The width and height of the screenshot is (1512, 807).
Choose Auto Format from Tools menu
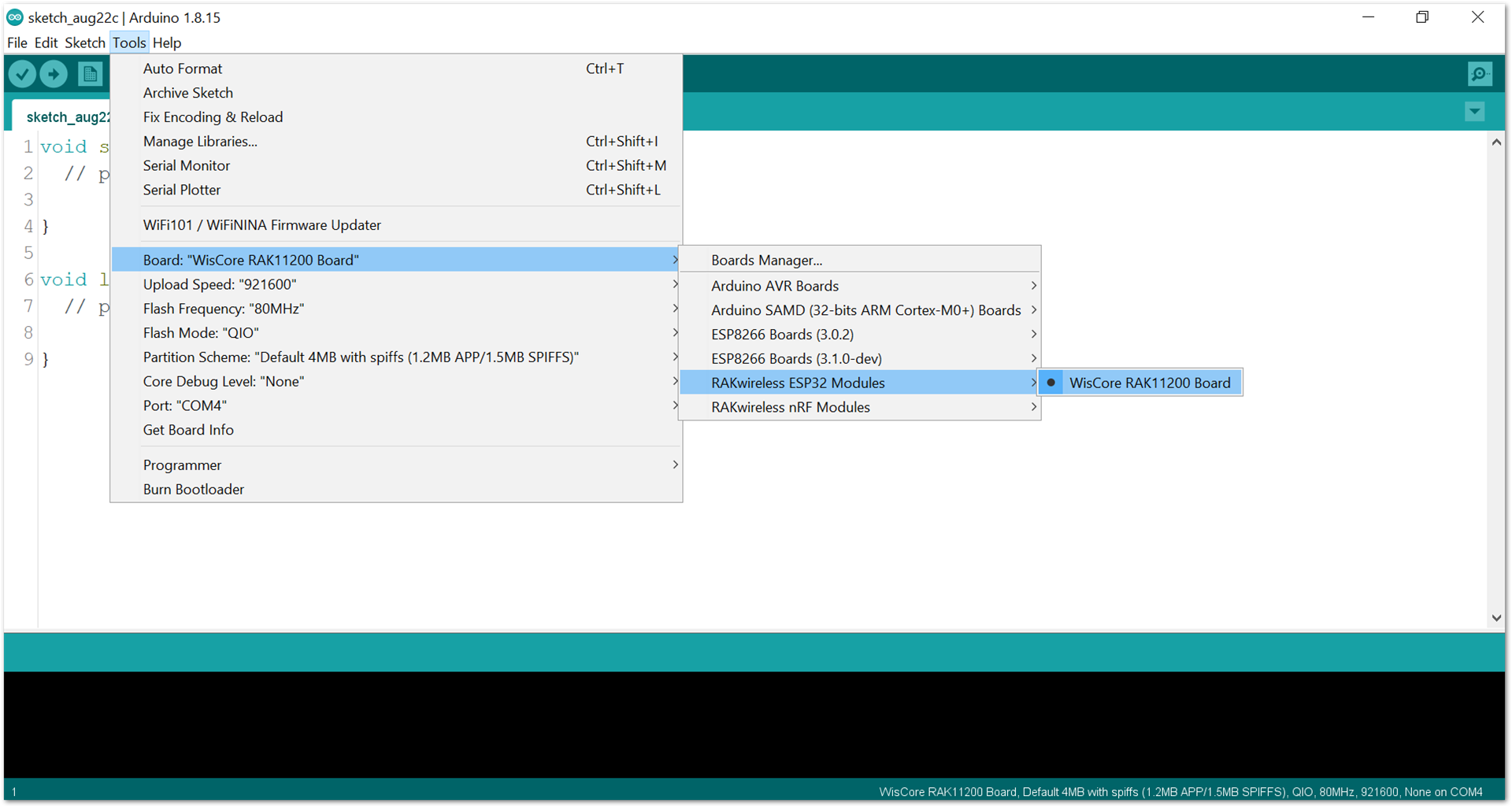pos(396,68)
